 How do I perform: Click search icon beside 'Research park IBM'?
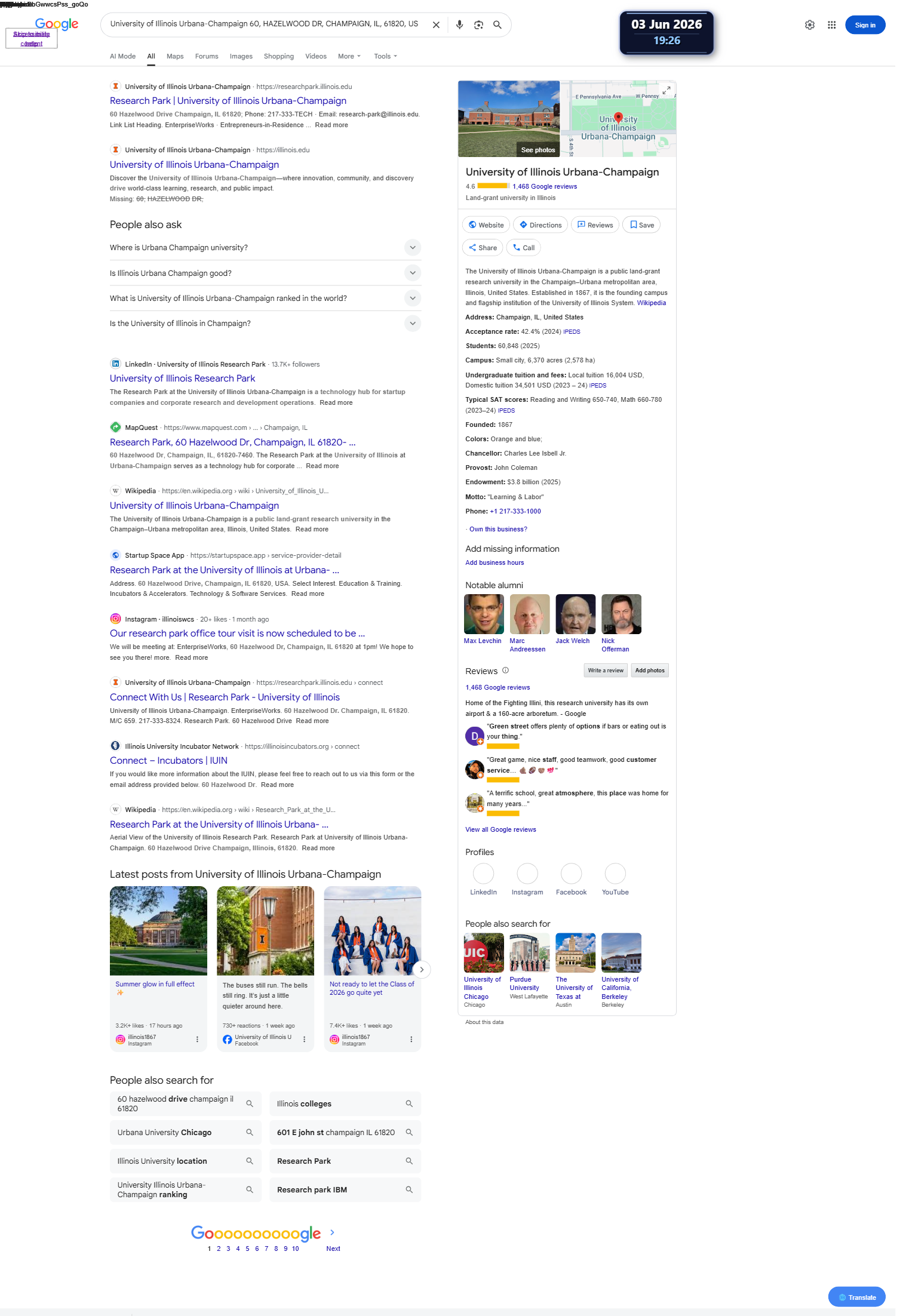click(x=409, y=1189)
